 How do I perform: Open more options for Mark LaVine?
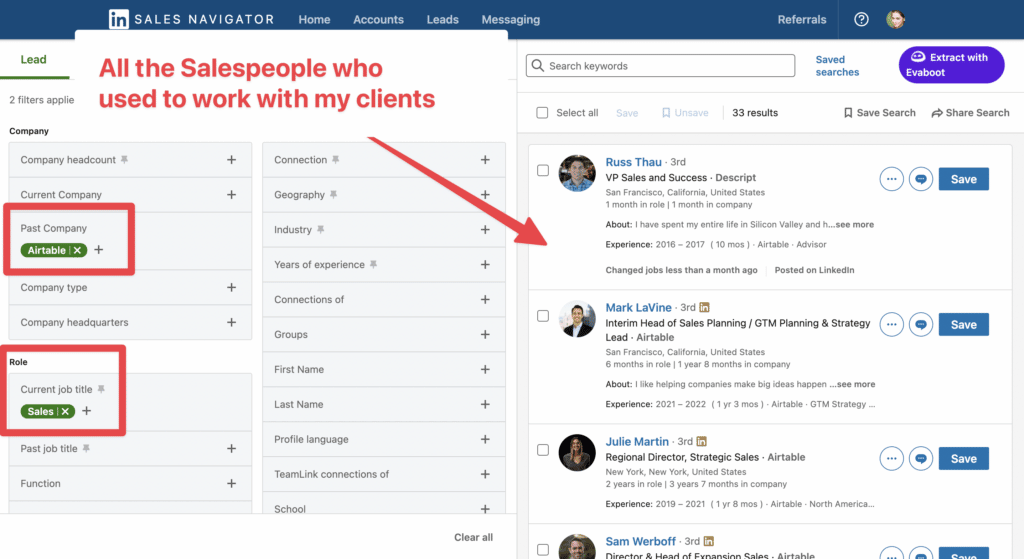pyautogui.click(x=891, y=325)
